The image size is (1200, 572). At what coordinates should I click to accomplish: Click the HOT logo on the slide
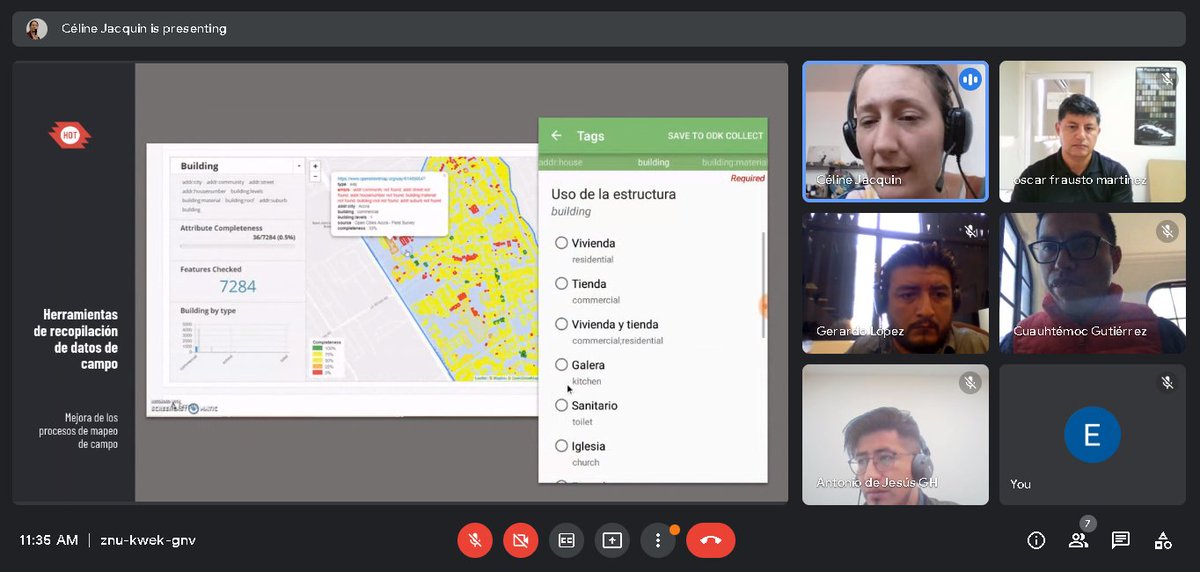coord(70,134)
